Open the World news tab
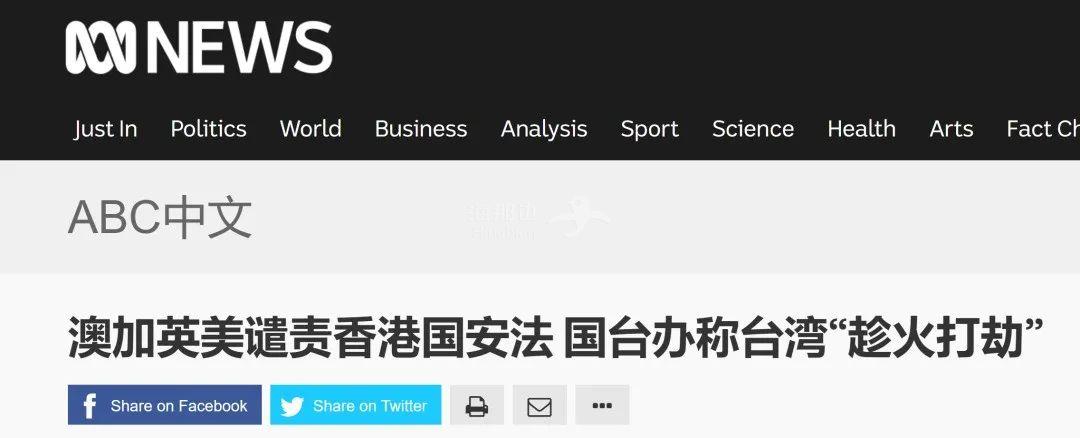The image size is (1080, 438). 311,129
